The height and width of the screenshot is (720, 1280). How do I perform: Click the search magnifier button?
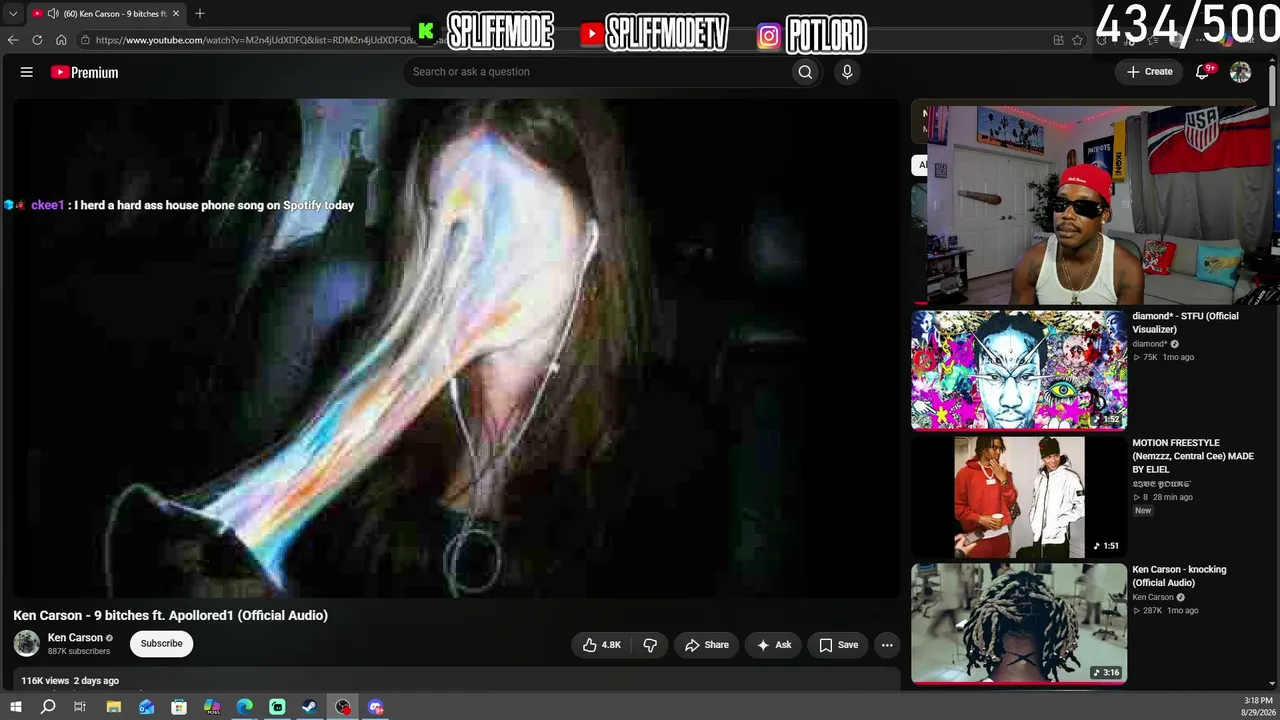805,72
